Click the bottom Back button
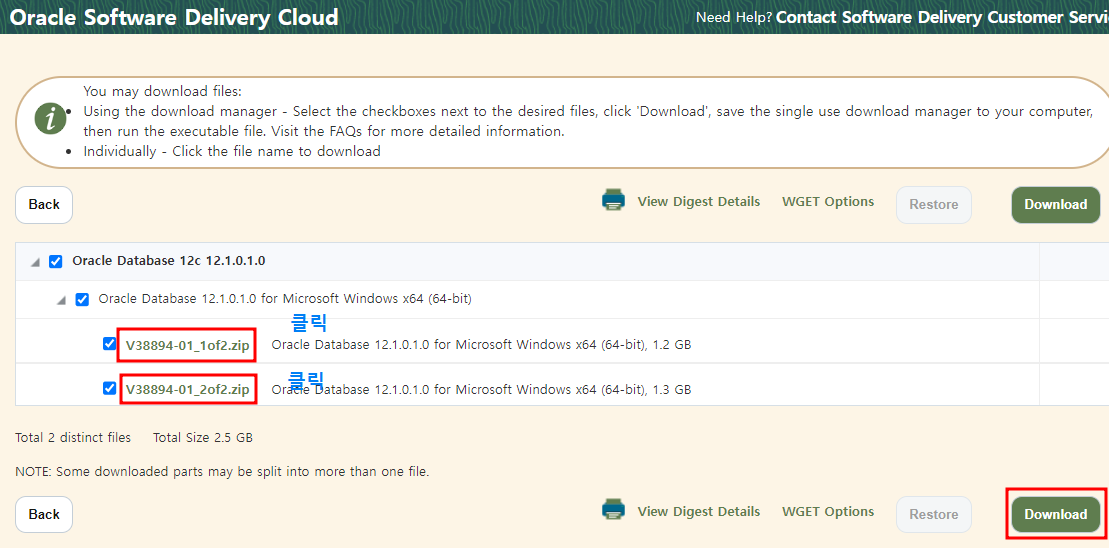The width and height of the screenshot is (1109, 548). click(x=44, y=514)
